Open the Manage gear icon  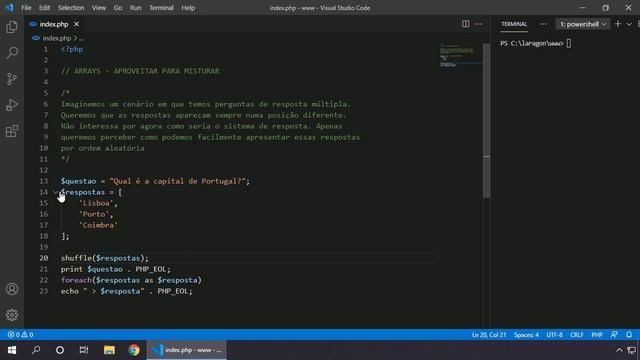[x=12, y=315]
